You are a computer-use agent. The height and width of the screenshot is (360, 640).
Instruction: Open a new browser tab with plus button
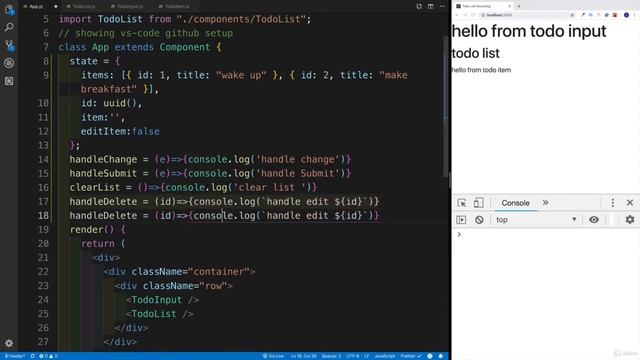[519, 6]
